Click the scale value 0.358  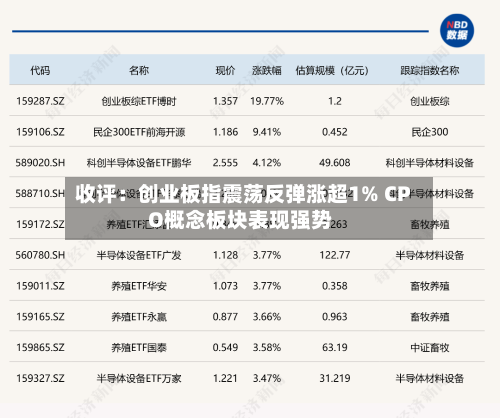point(335,286)
